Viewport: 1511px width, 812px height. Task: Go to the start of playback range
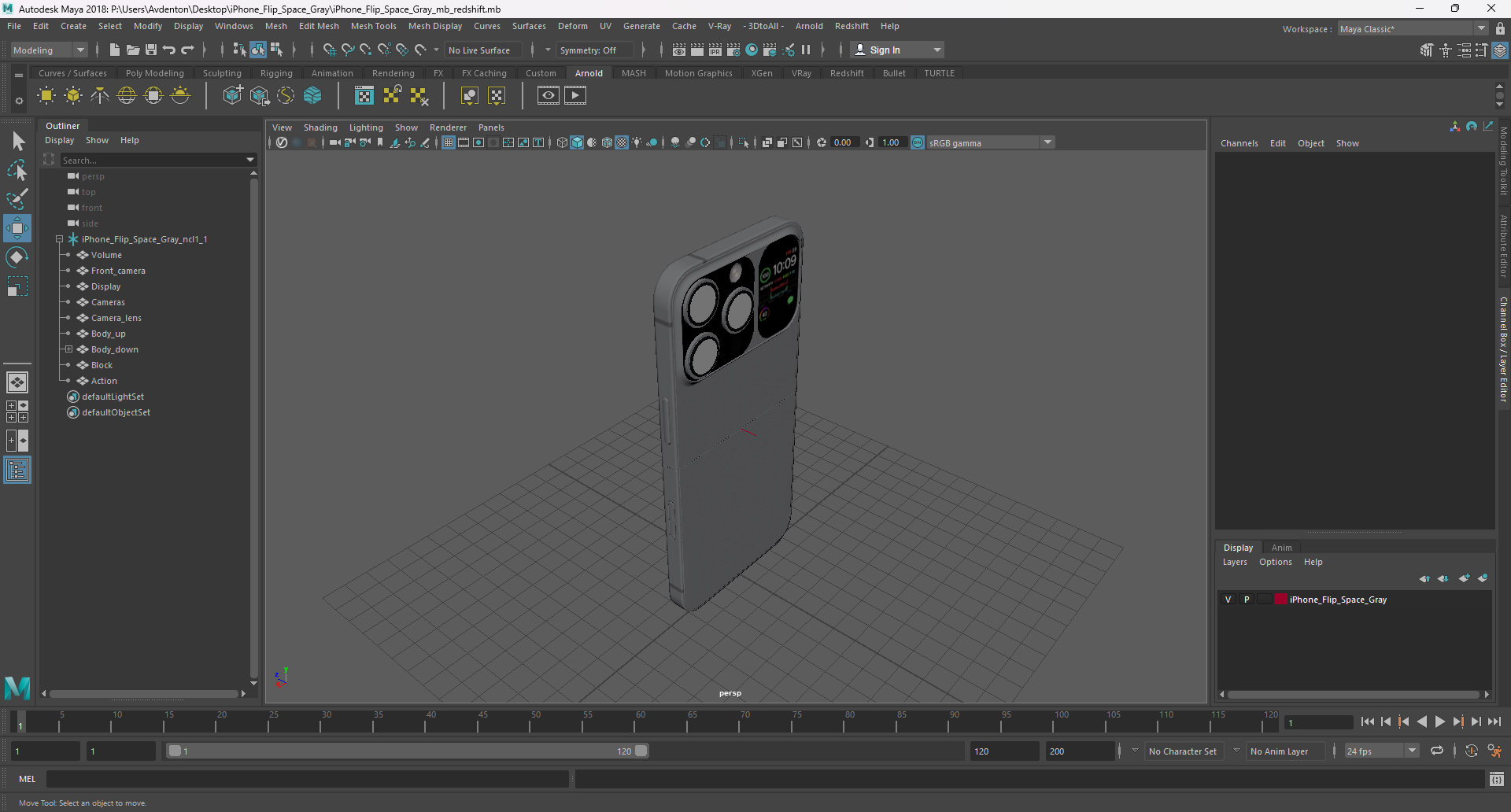[1367, 722]
